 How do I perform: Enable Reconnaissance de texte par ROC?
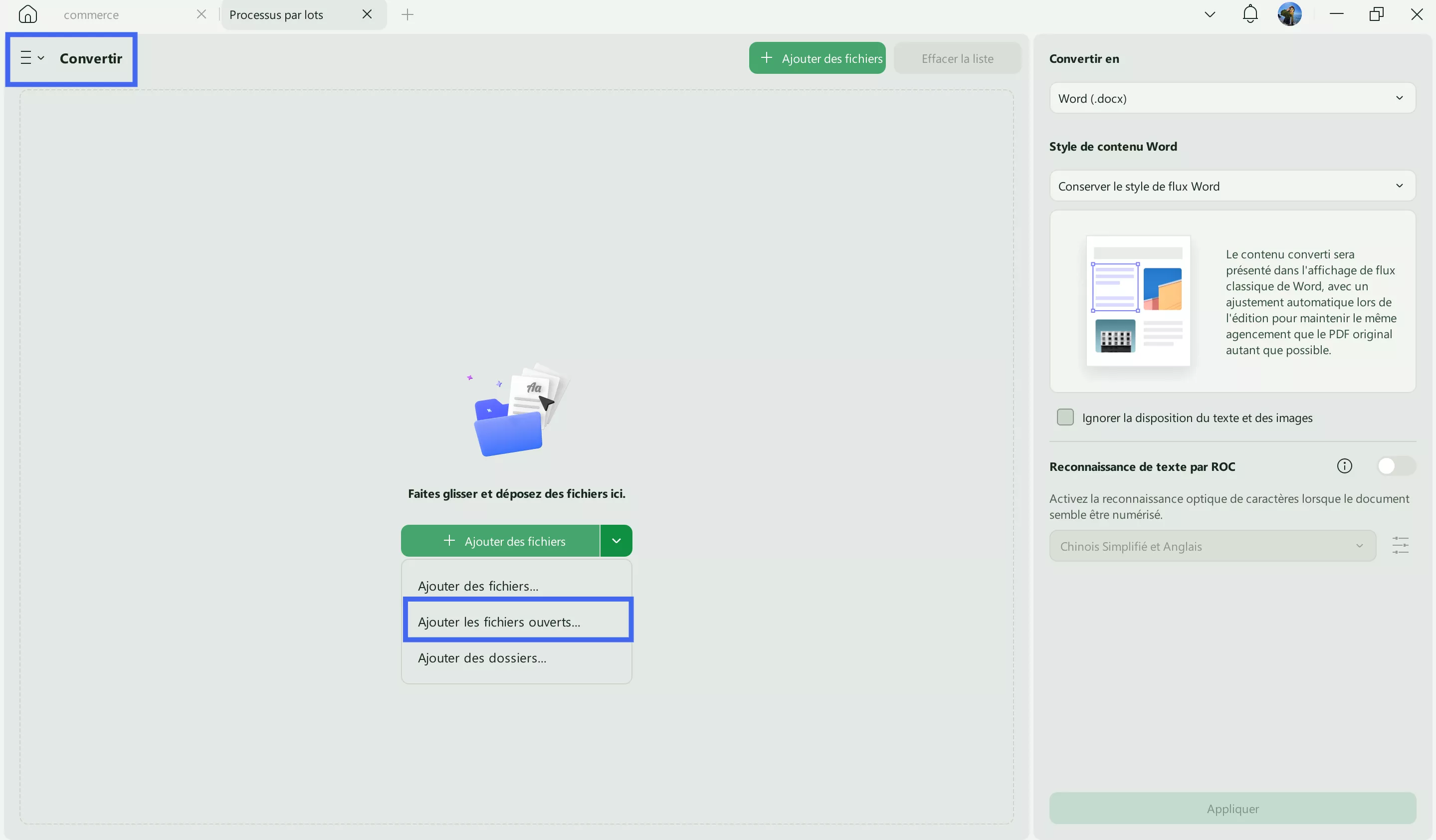pyautogui.click(x=1396, y=466)
